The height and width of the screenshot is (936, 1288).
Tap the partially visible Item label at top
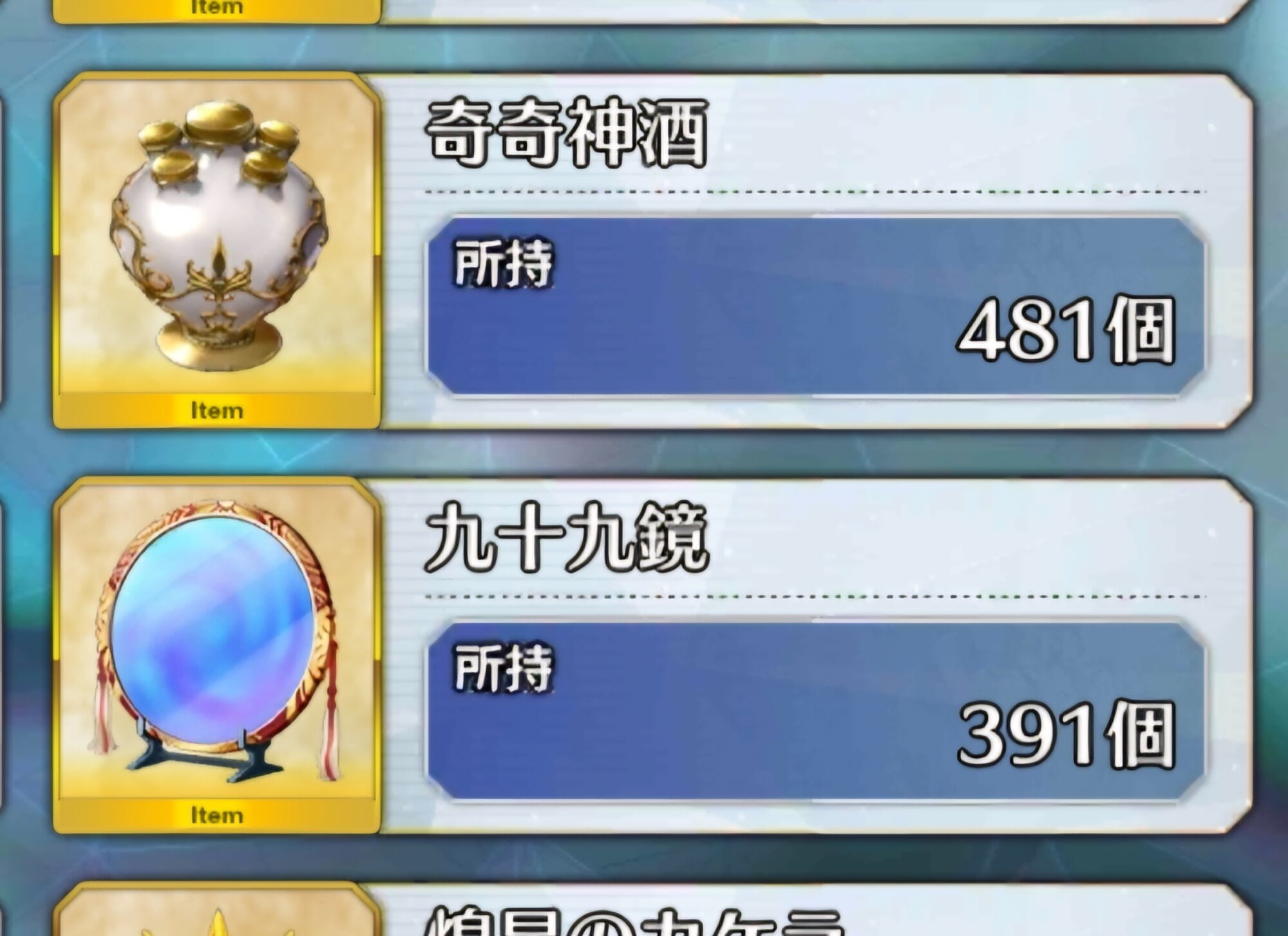pyautogui.click(x=217, y=8)
